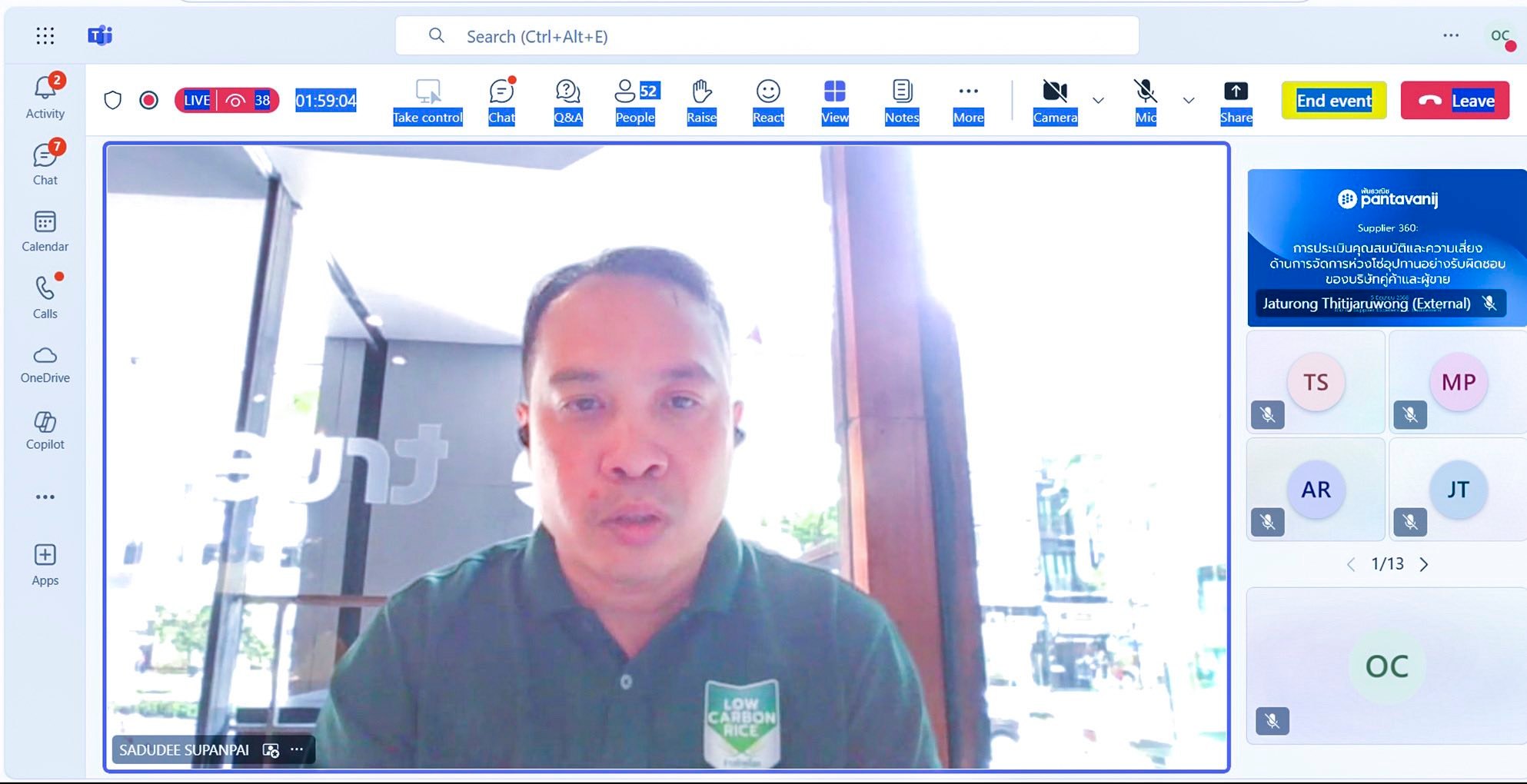Share your screen content
Image resolution: width=1527 pixels, height=784 pixels.
pyautogui.click(x=1235, y=100)
